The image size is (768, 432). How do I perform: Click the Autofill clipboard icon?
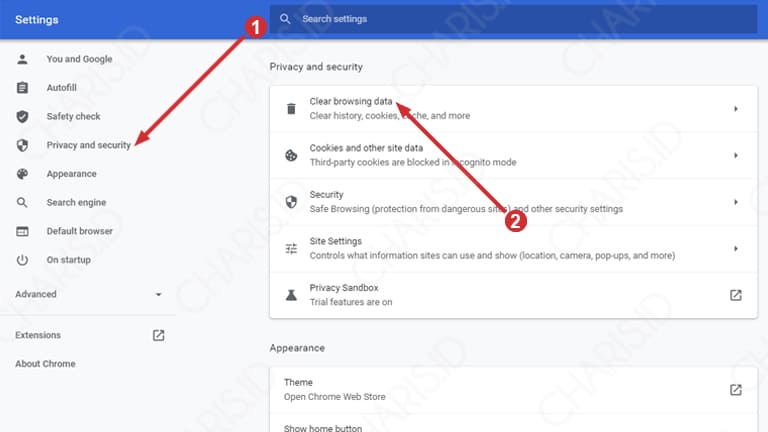tap(22, 88)
